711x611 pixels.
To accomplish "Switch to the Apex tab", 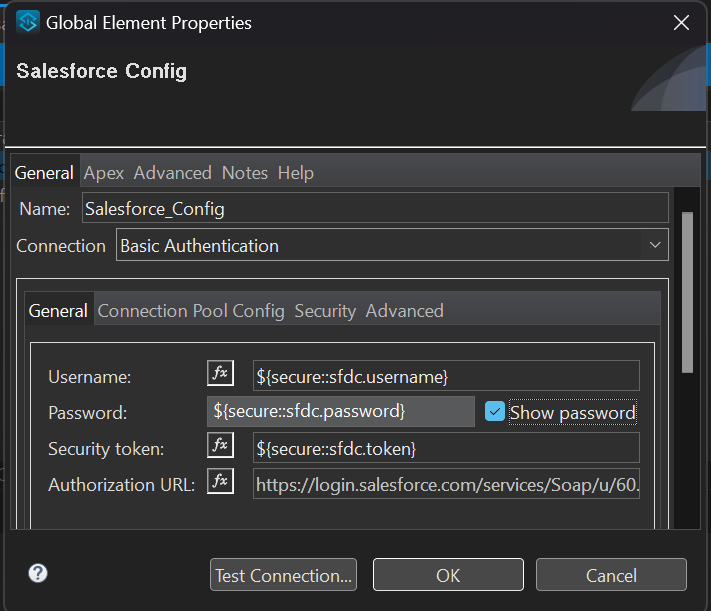I will (x=104, y=173).
